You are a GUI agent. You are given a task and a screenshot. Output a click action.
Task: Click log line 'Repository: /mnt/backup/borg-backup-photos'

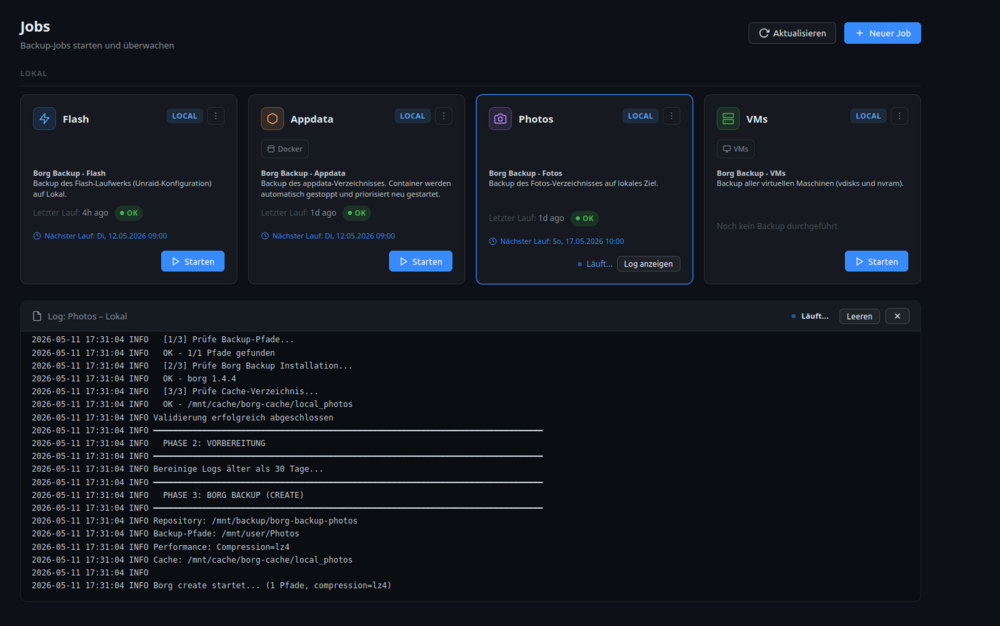coord(255,521)
